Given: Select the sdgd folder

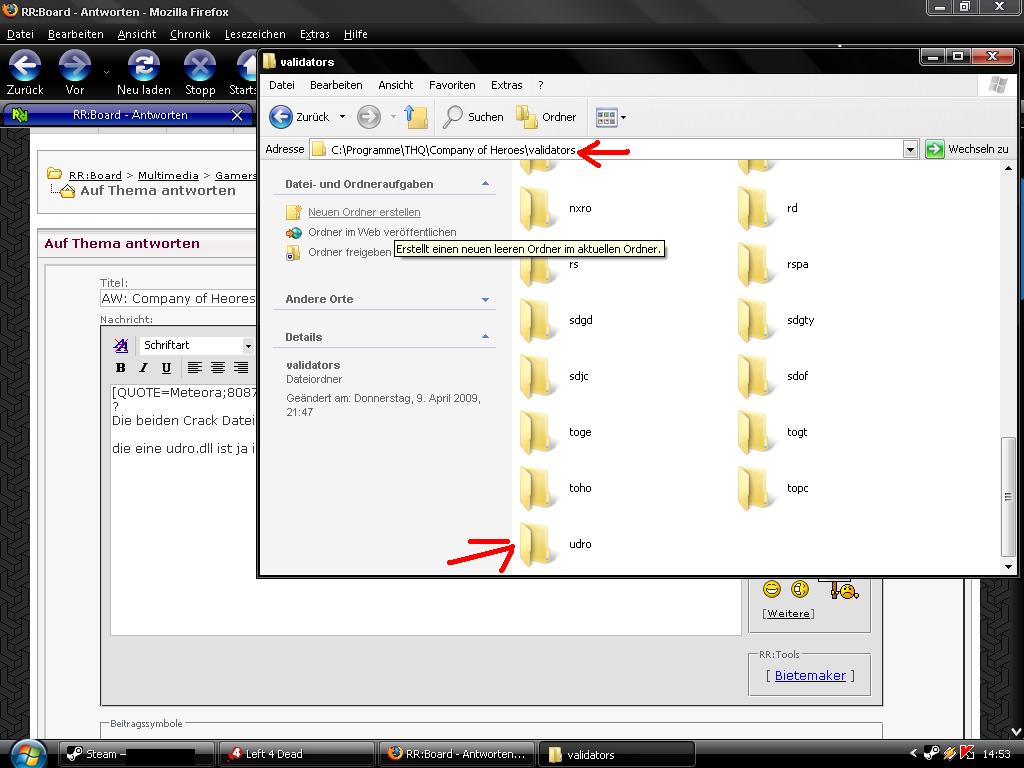Looking at the screenshot, I should point(556,320).
